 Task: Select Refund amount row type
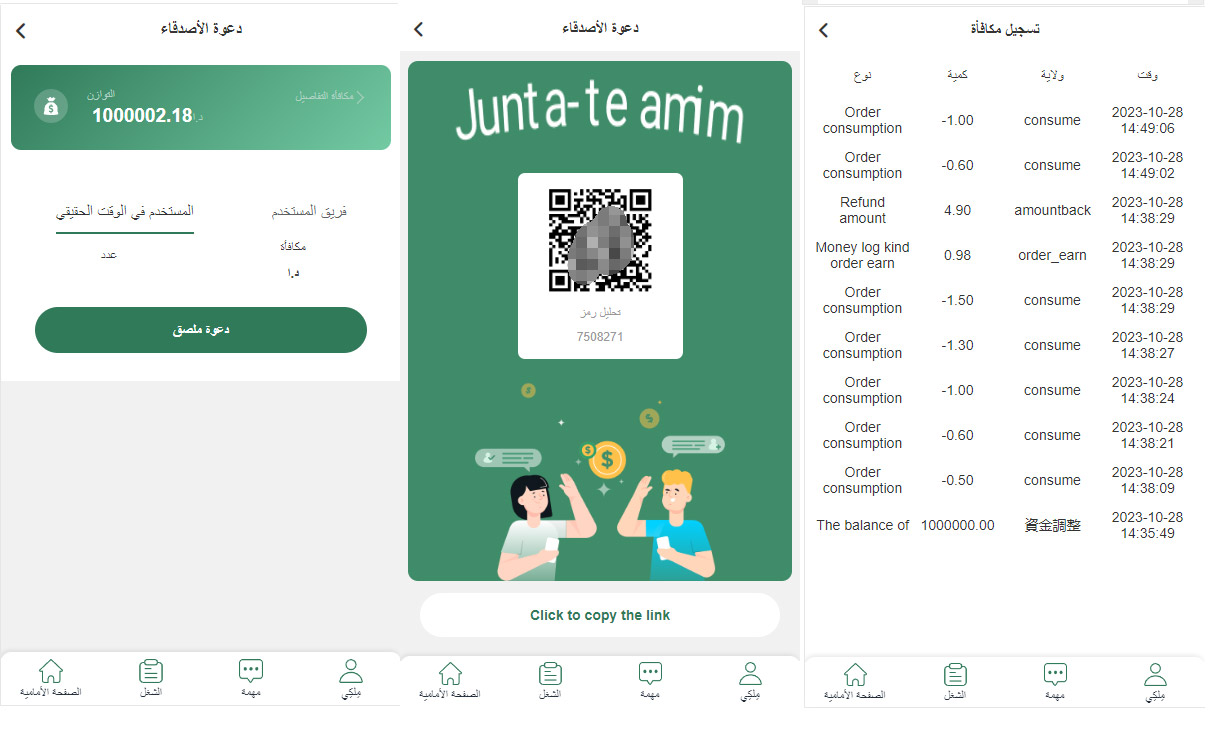coord(863,210)
